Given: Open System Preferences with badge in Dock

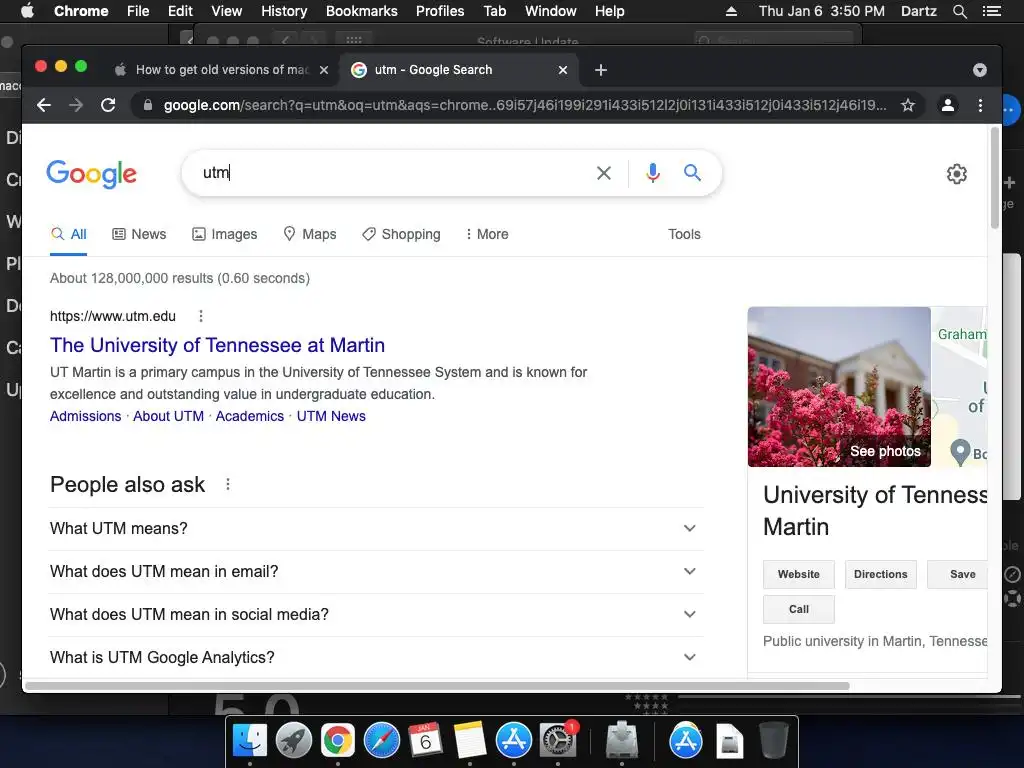Looking at the screenshot, I should 557,741.
